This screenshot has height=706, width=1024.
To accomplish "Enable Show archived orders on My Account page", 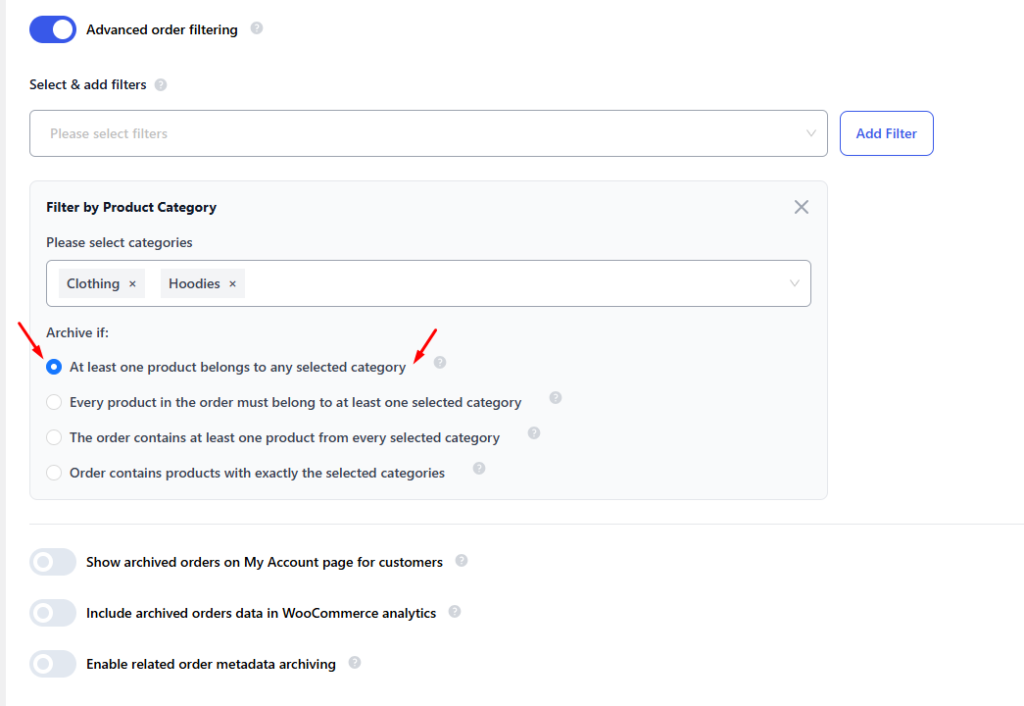I will [x=53, y=562].
